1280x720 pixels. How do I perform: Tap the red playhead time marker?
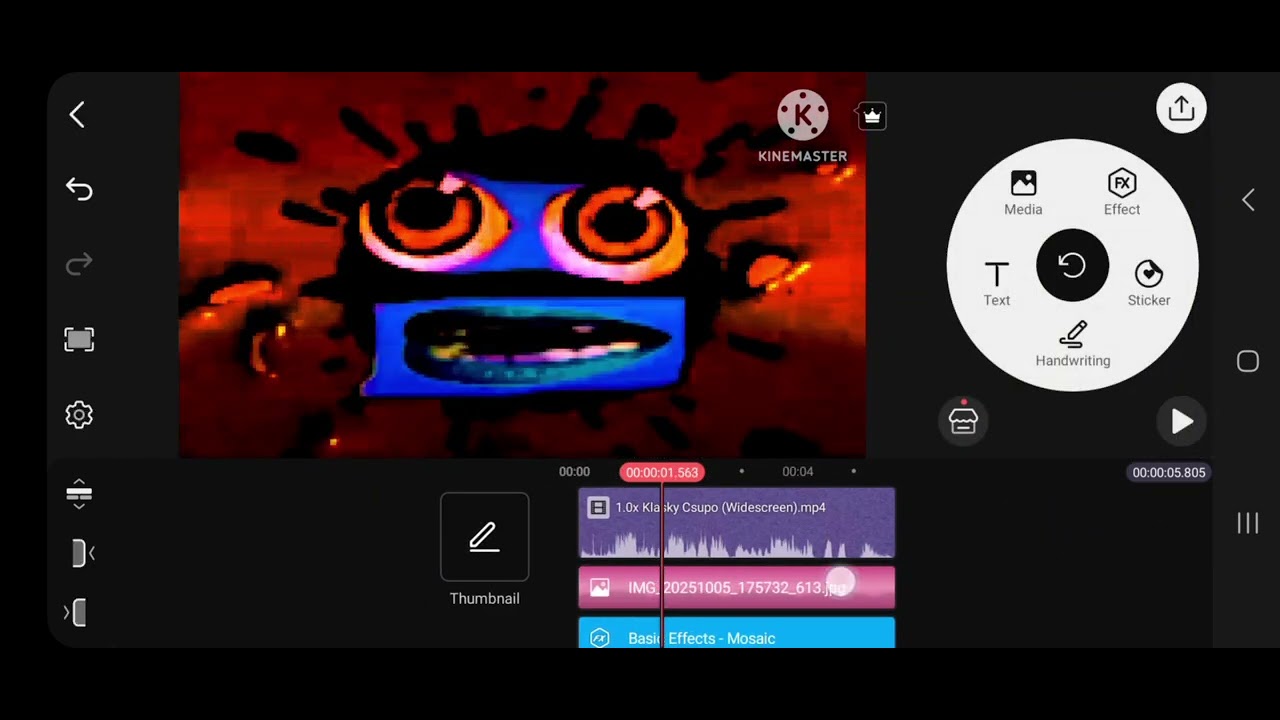662,472
